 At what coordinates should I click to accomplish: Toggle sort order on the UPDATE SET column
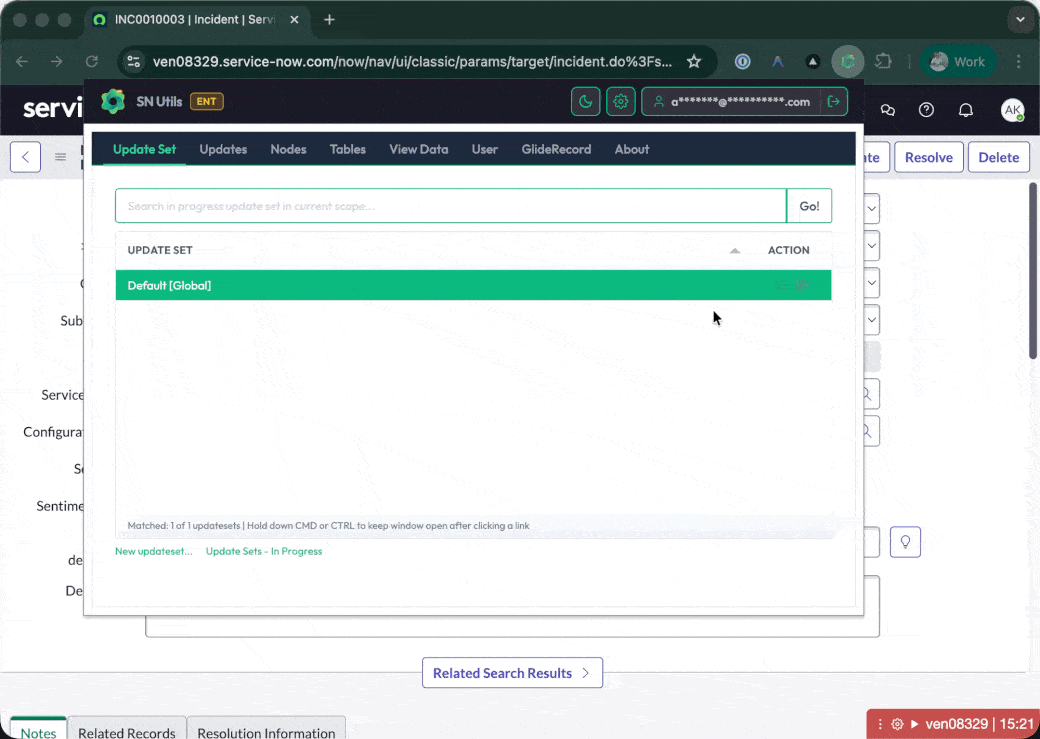(x=733, y=250)
